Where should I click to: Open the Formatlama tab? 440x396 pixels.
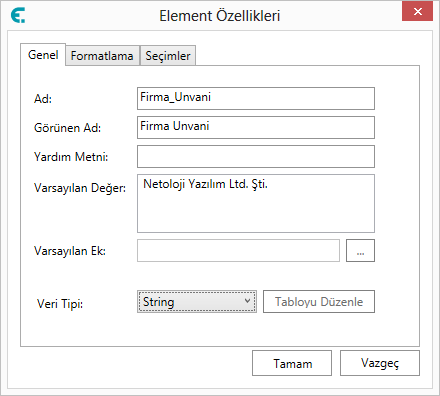102,56
